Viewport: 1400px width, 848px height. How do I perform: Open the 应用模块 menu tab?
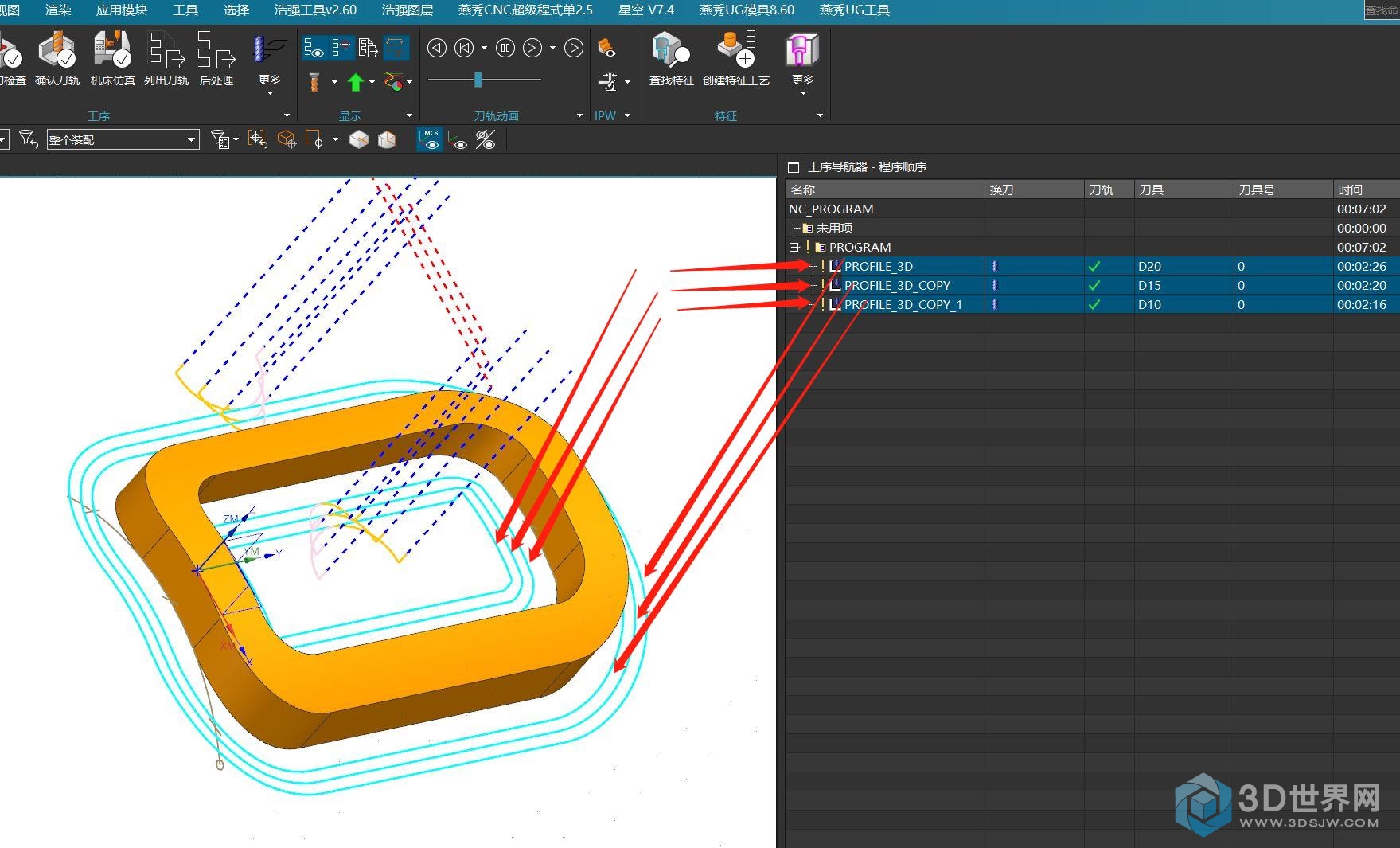click(x=121, y=10)
